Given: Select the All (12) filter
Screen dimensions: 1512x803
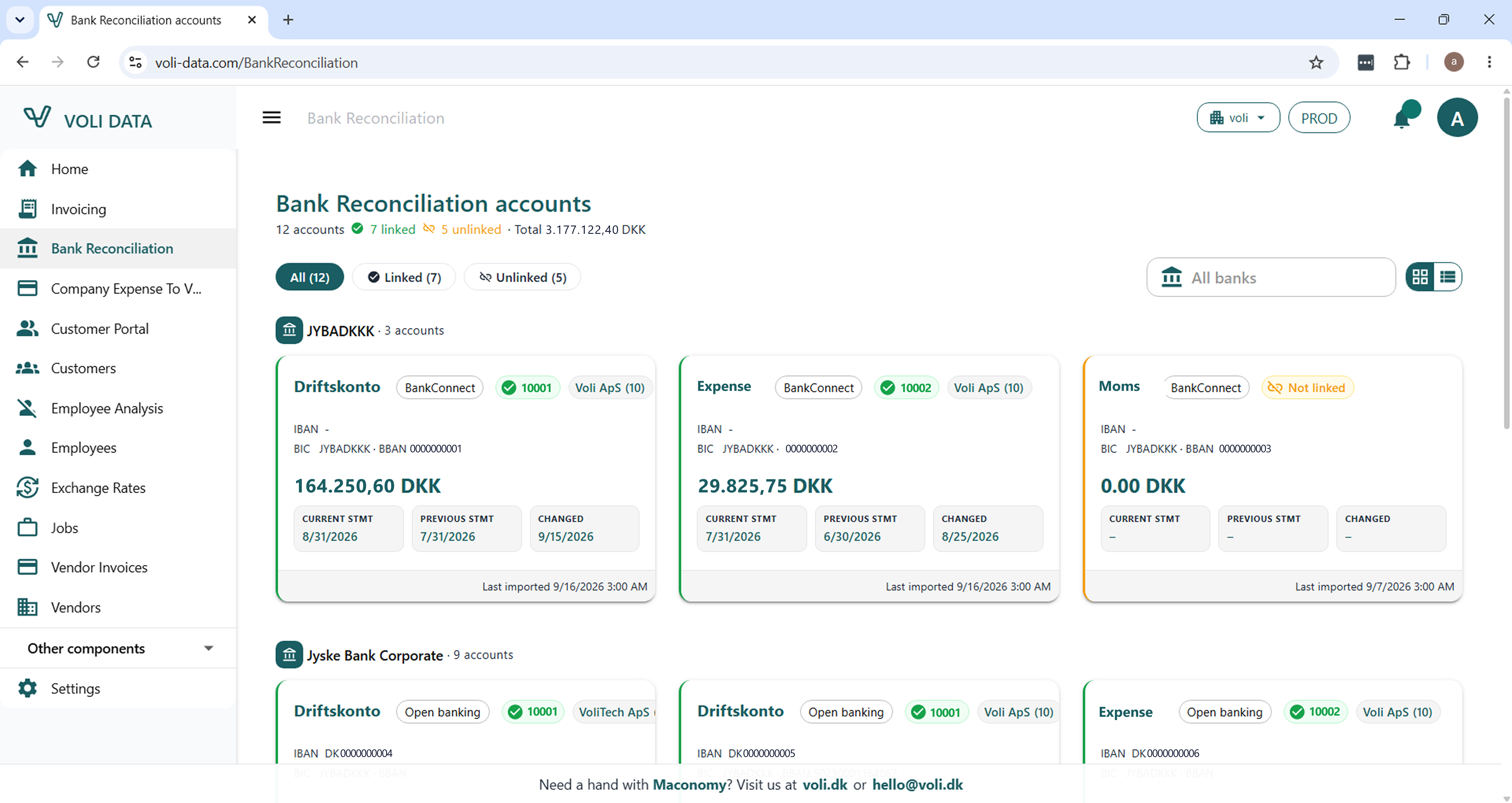Looking at the screenshot, I should pos(310,277).
